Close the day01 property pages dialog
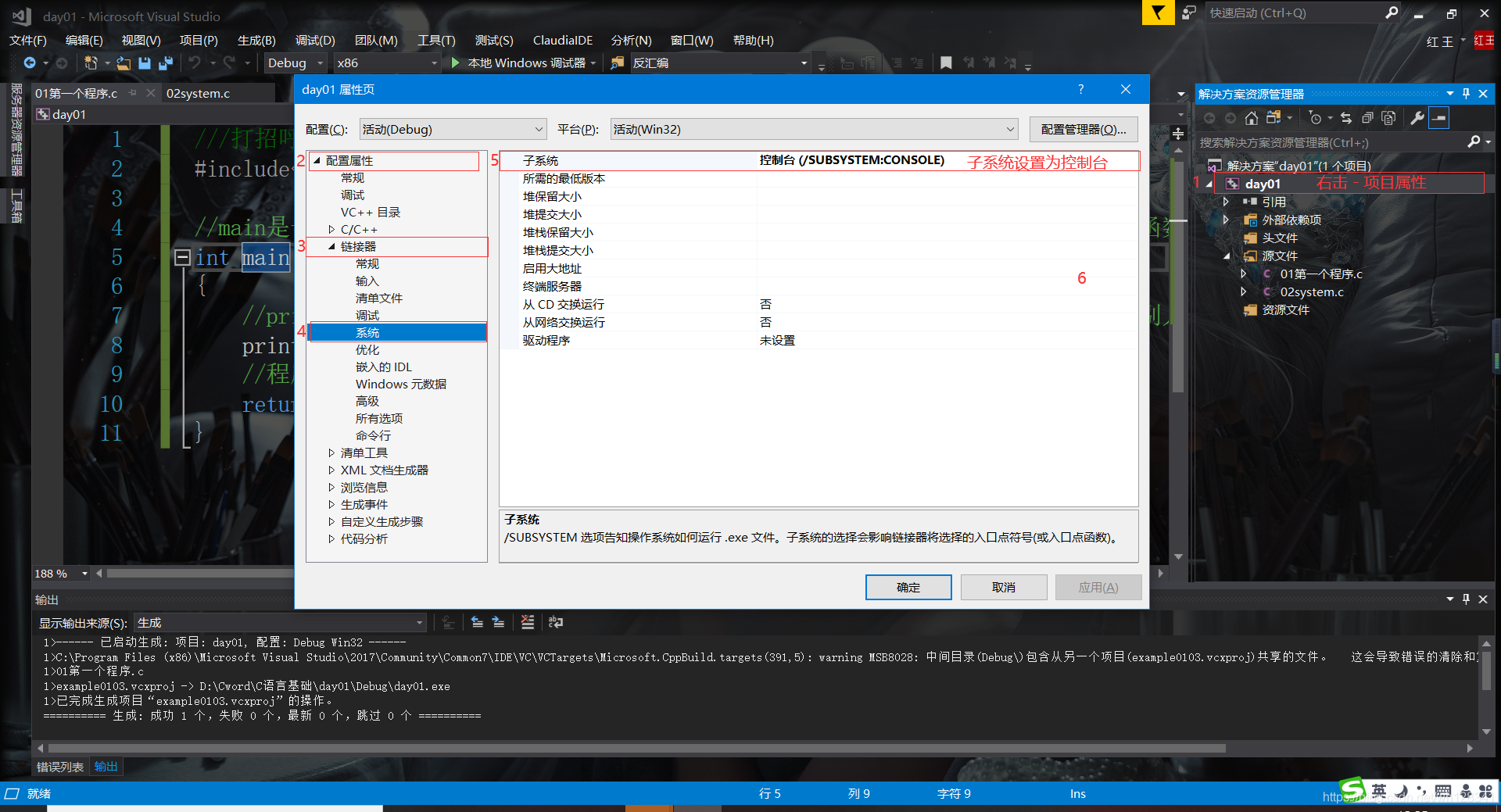1501x812 pixels. click(1126, 89)
